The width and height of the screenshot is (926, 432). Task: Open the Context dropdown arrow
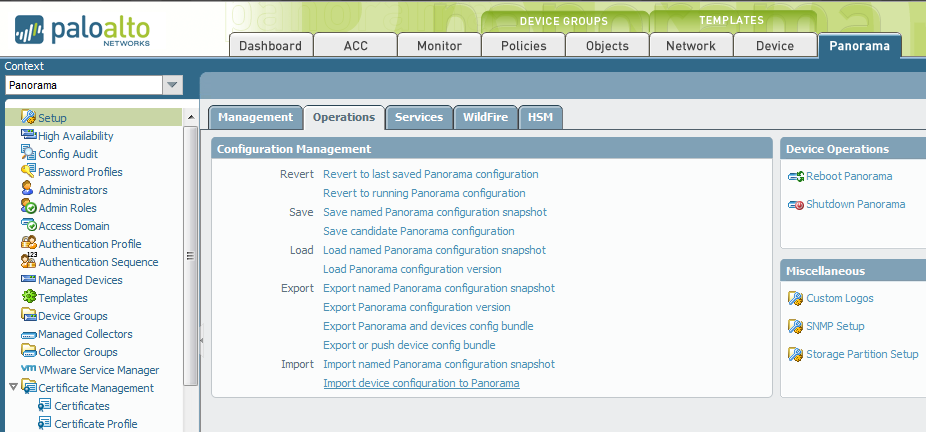(x=172, y=85)
